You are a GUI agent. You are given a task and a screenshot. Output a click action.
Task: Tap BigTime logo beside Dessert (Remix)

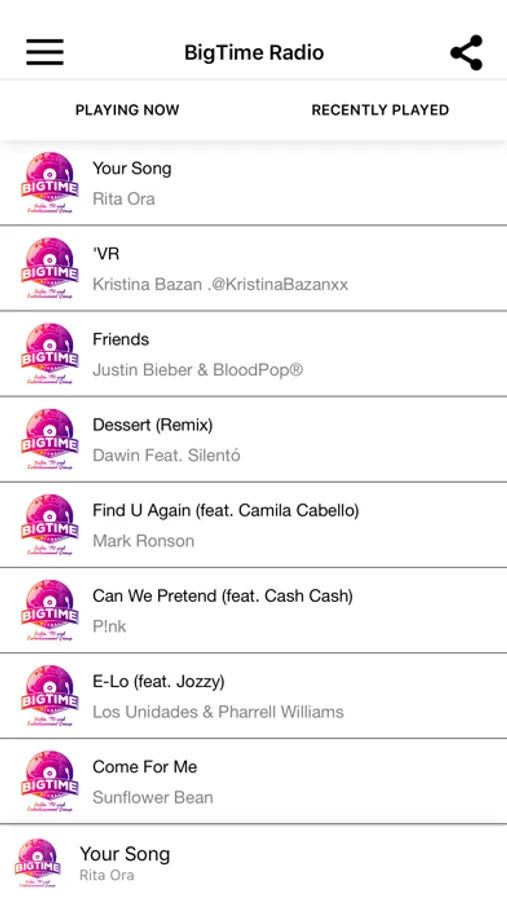click(x=49, y=440)
